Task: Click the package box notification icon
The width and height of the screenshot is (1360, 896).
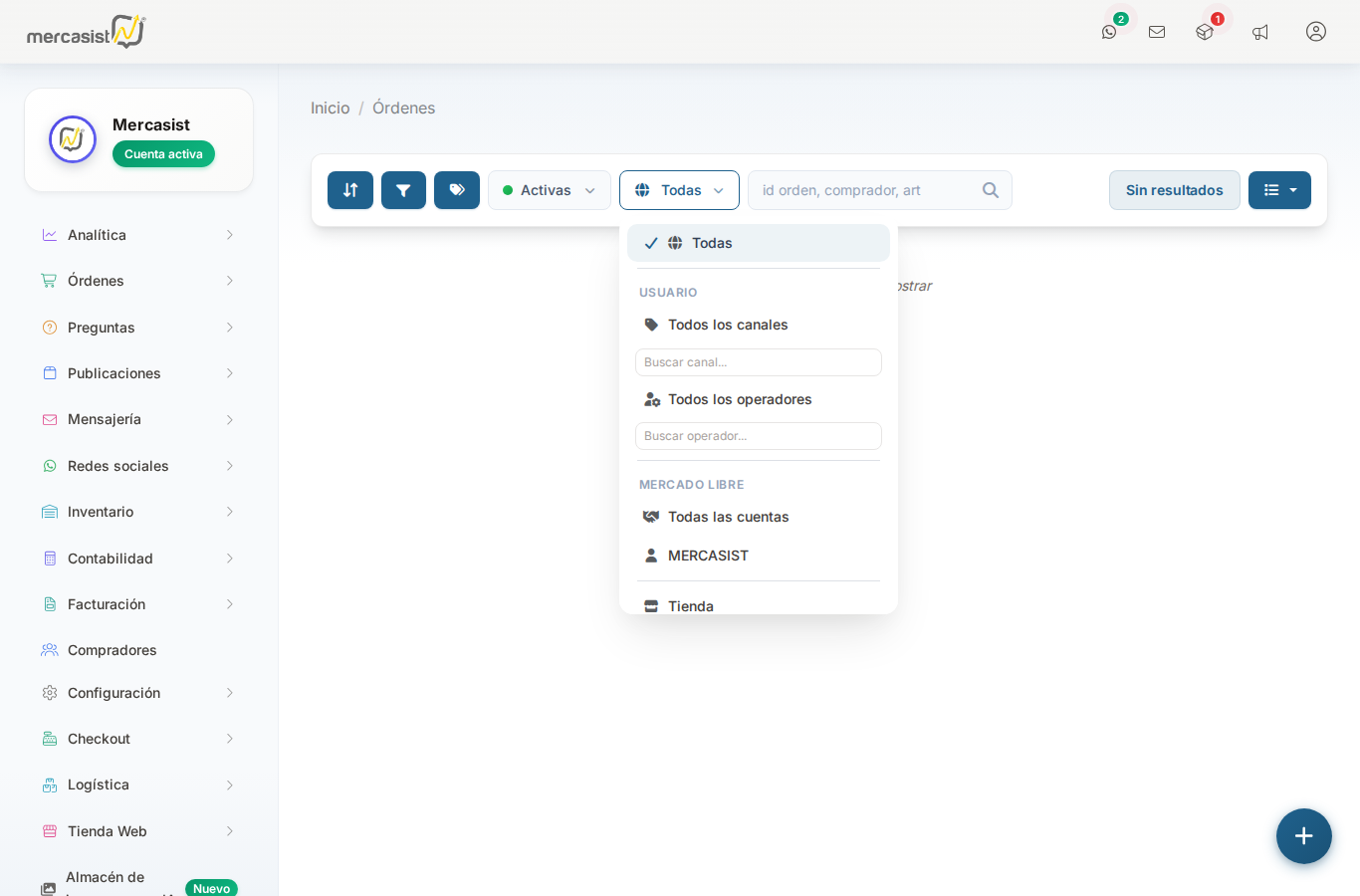Action: [1205, 32]
